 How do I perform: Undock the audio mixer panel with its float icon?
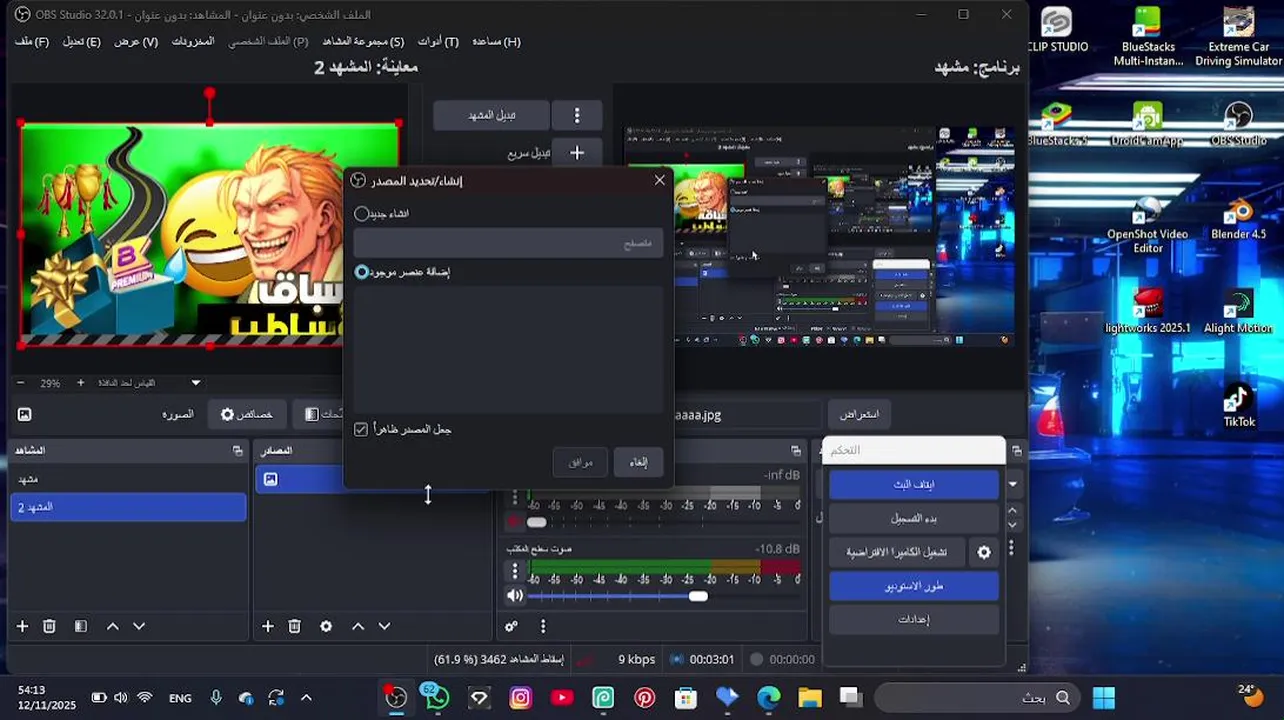(796, 451)
